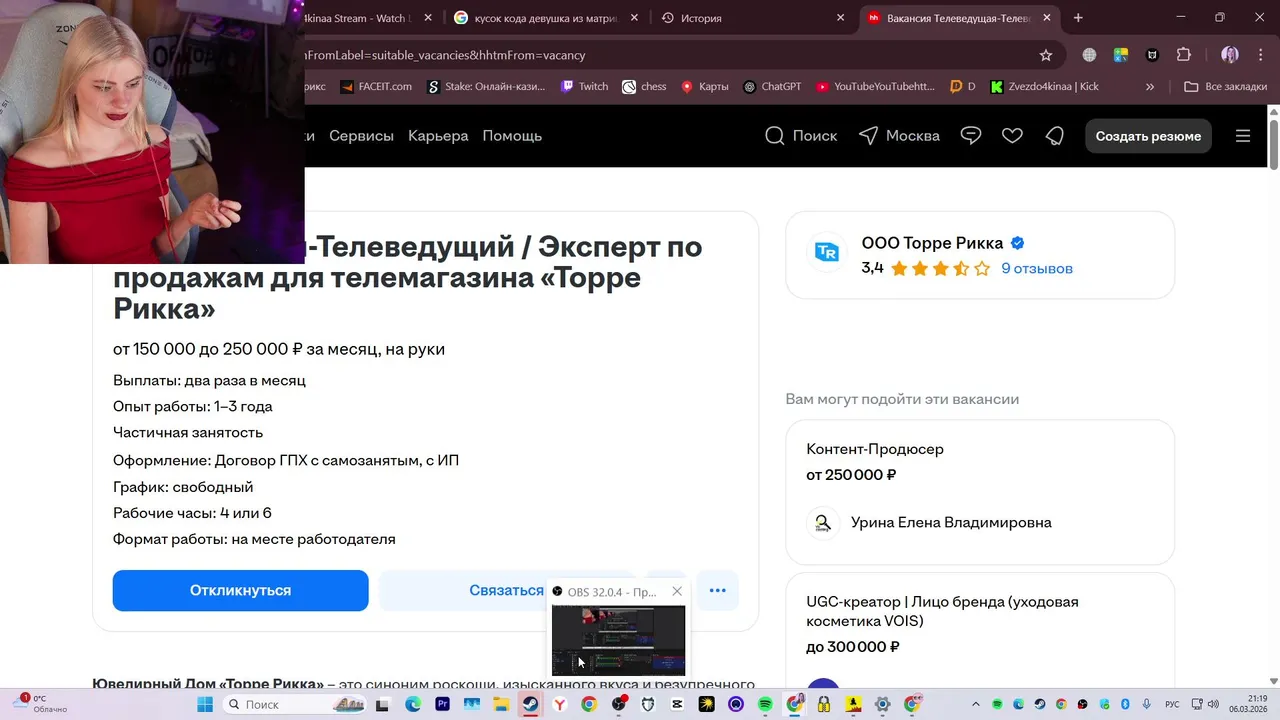1280x720 pixels.
Task: Open Сервисы menu in hh header
Action: (361, 136)
